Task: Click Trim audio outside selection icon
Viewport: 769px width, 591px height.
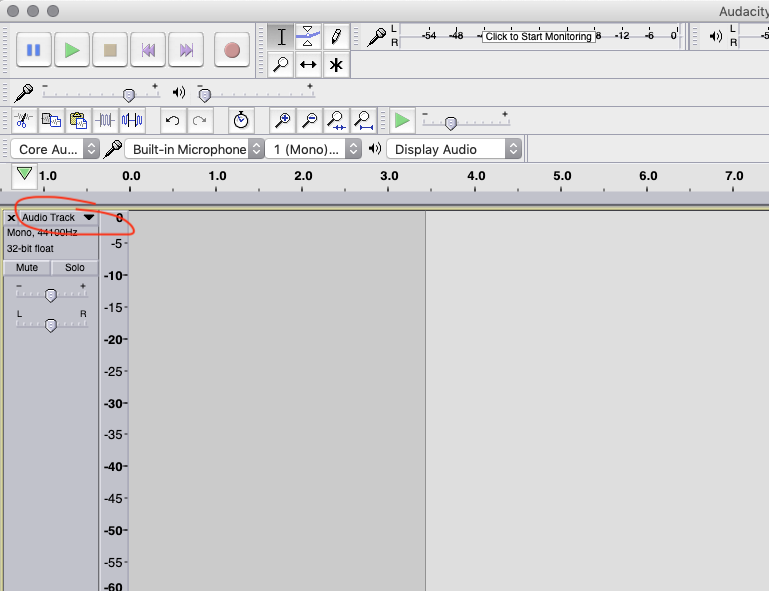Action: (x=105, y=120)
